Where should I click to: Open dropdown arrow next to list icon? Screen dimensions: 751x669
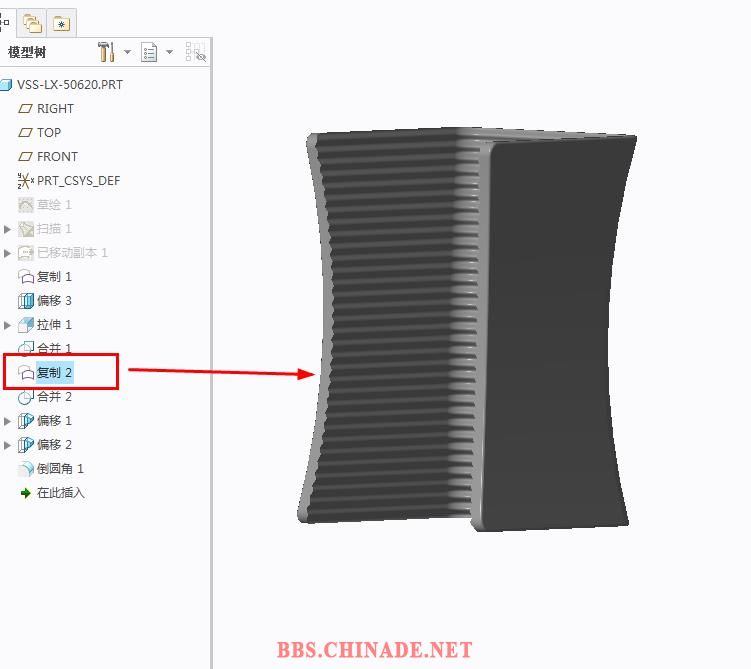coord(169,52)
